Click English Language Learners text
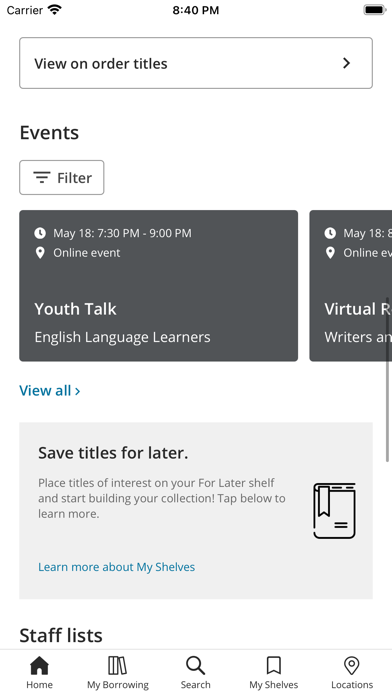This screenshot has width=392, height=696. pyautogui.click(x=123, y=337)
